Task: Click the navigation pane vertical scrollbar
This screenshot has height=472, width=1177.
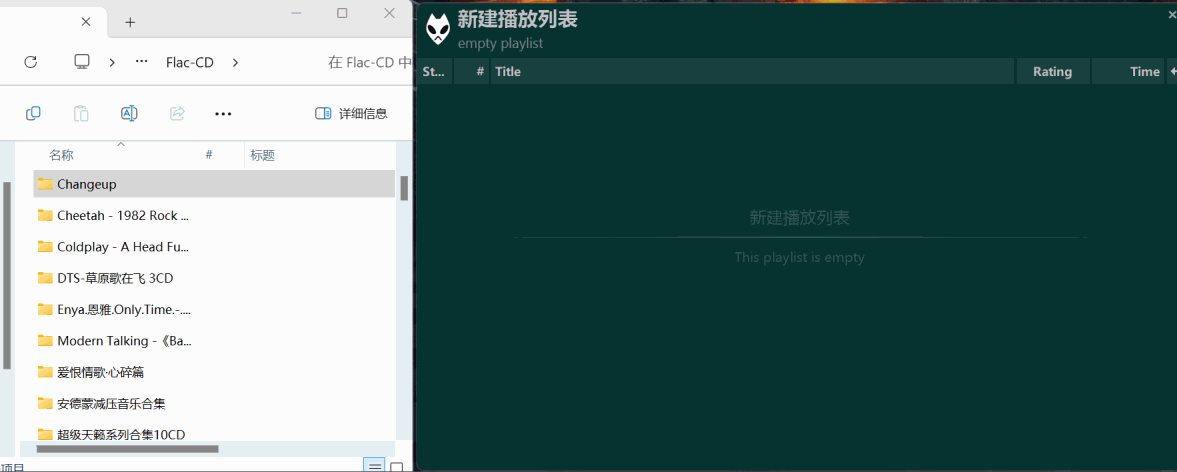Action: (7, 275)
